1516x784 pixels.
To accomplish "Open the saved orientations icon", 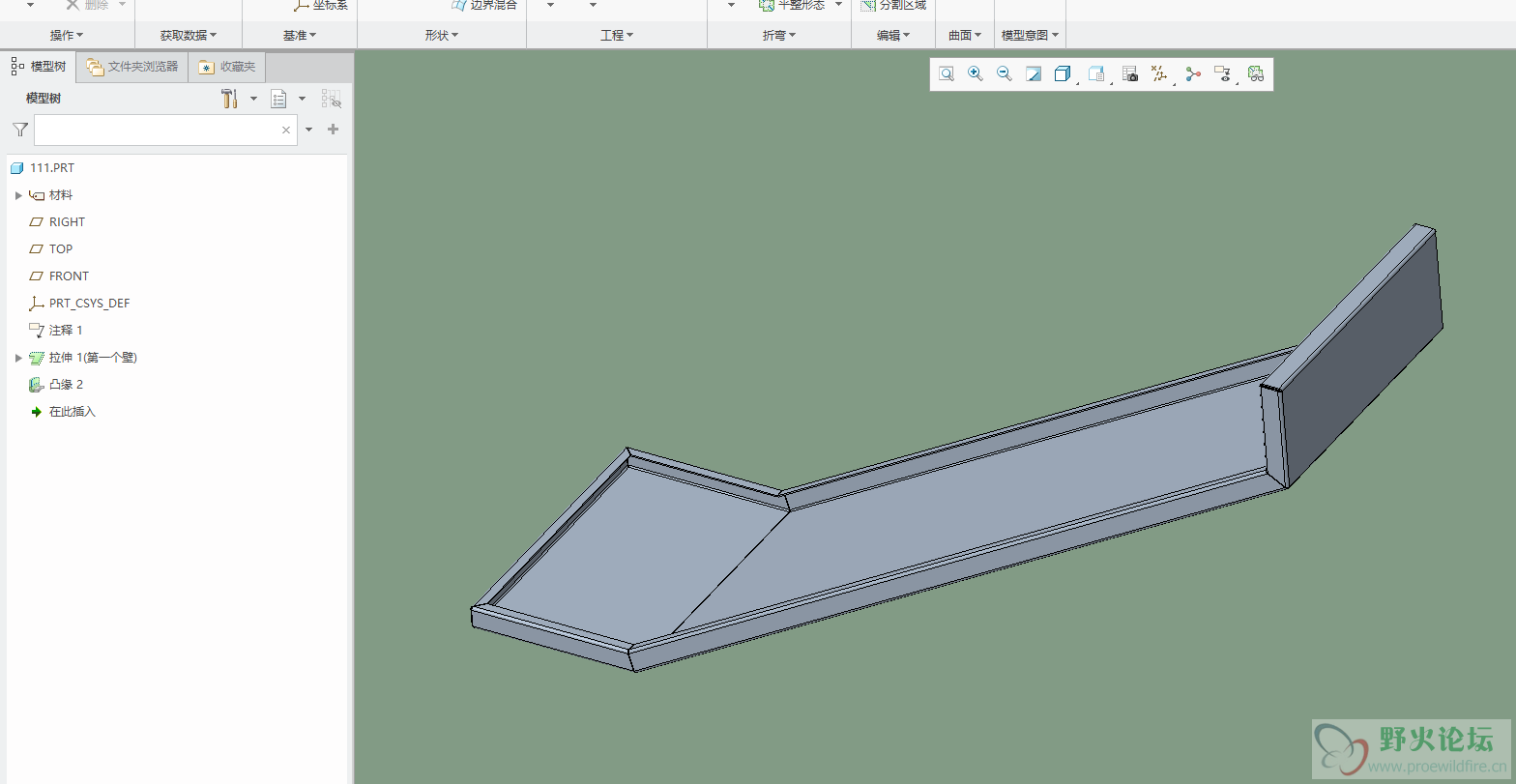I will pyautogui.click(x=1095, y=74).
